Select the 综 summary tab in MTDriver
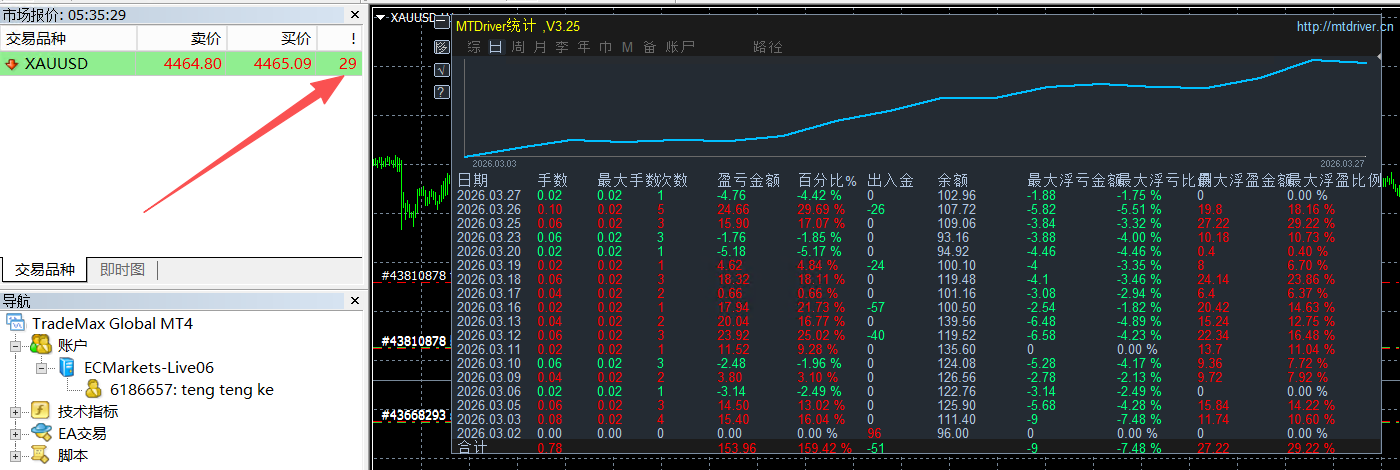This screenshot has height=470, width=1400. pyautogui.click(x=474, y=47)
